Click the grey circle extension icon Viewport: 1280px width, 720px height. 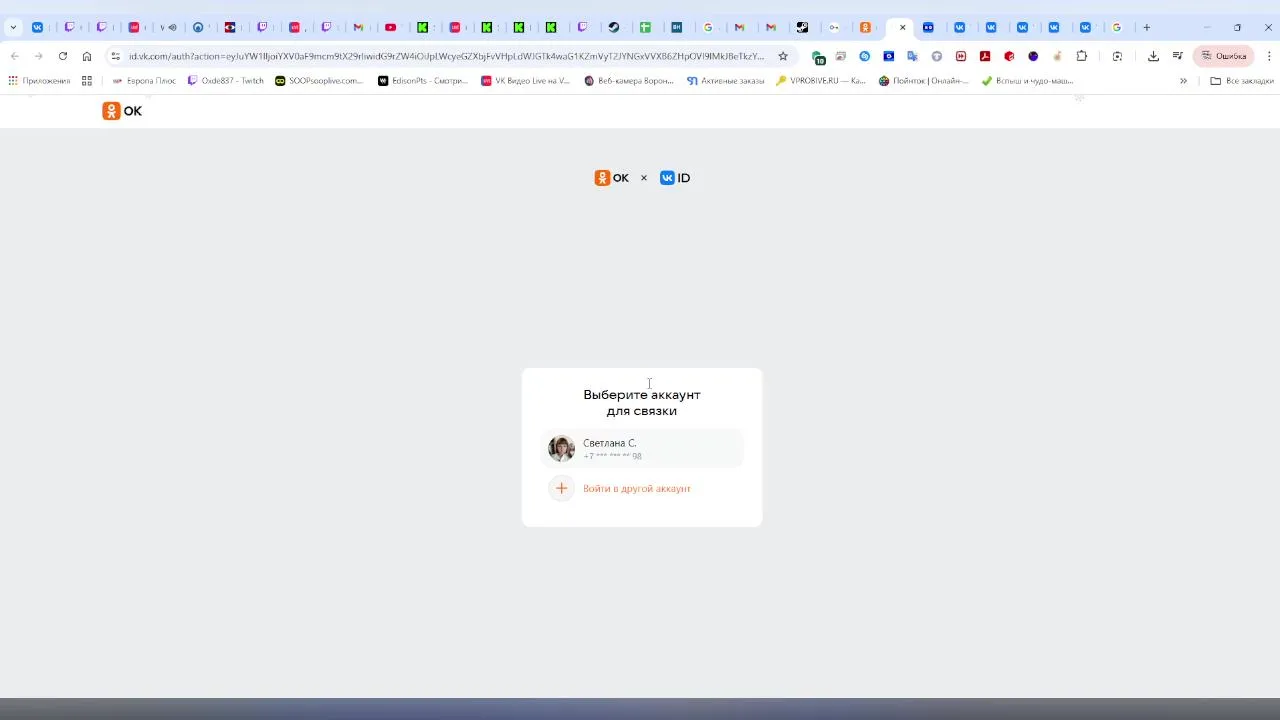[937, 56]
